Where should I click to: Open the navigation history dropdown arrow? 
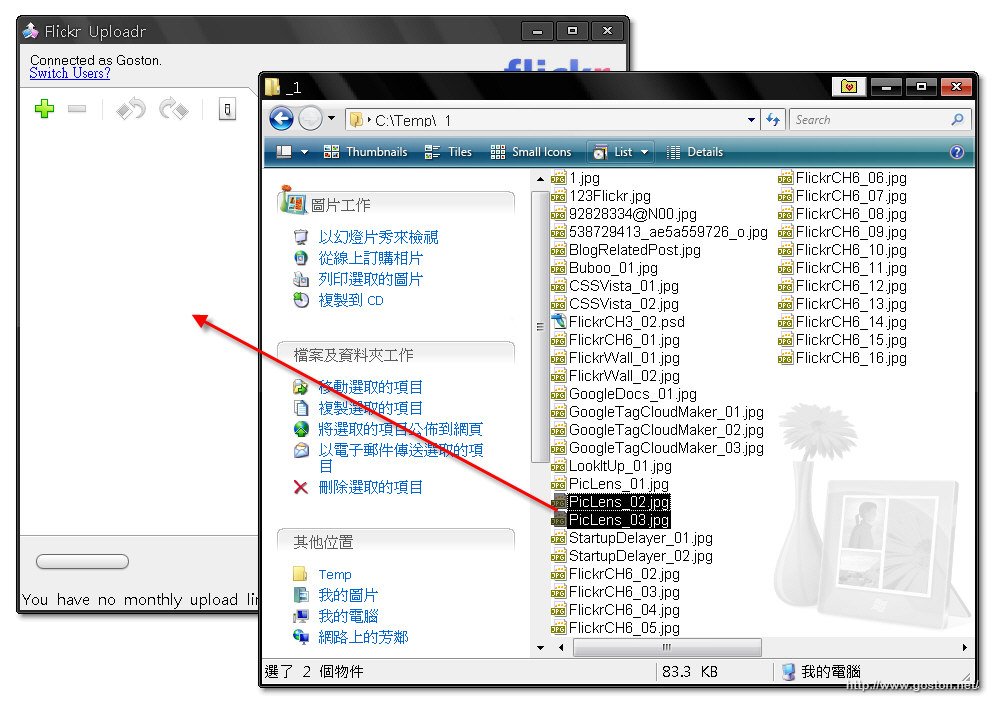coord(331,118)
